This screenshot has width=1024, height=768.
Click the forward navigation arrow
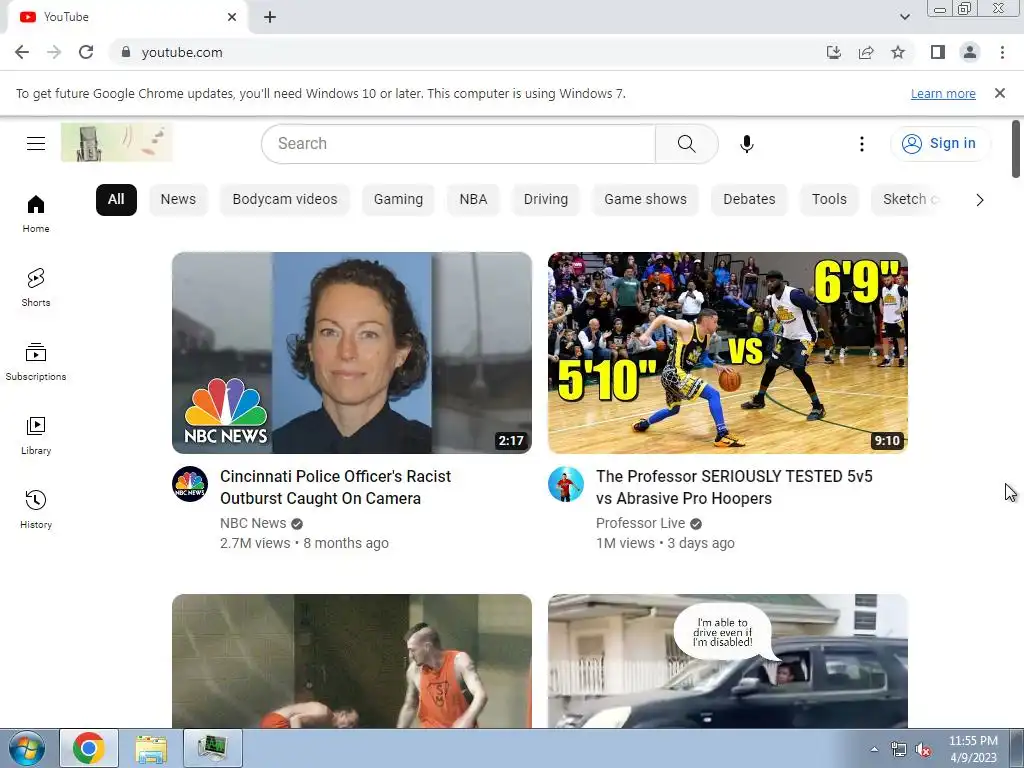54,52
